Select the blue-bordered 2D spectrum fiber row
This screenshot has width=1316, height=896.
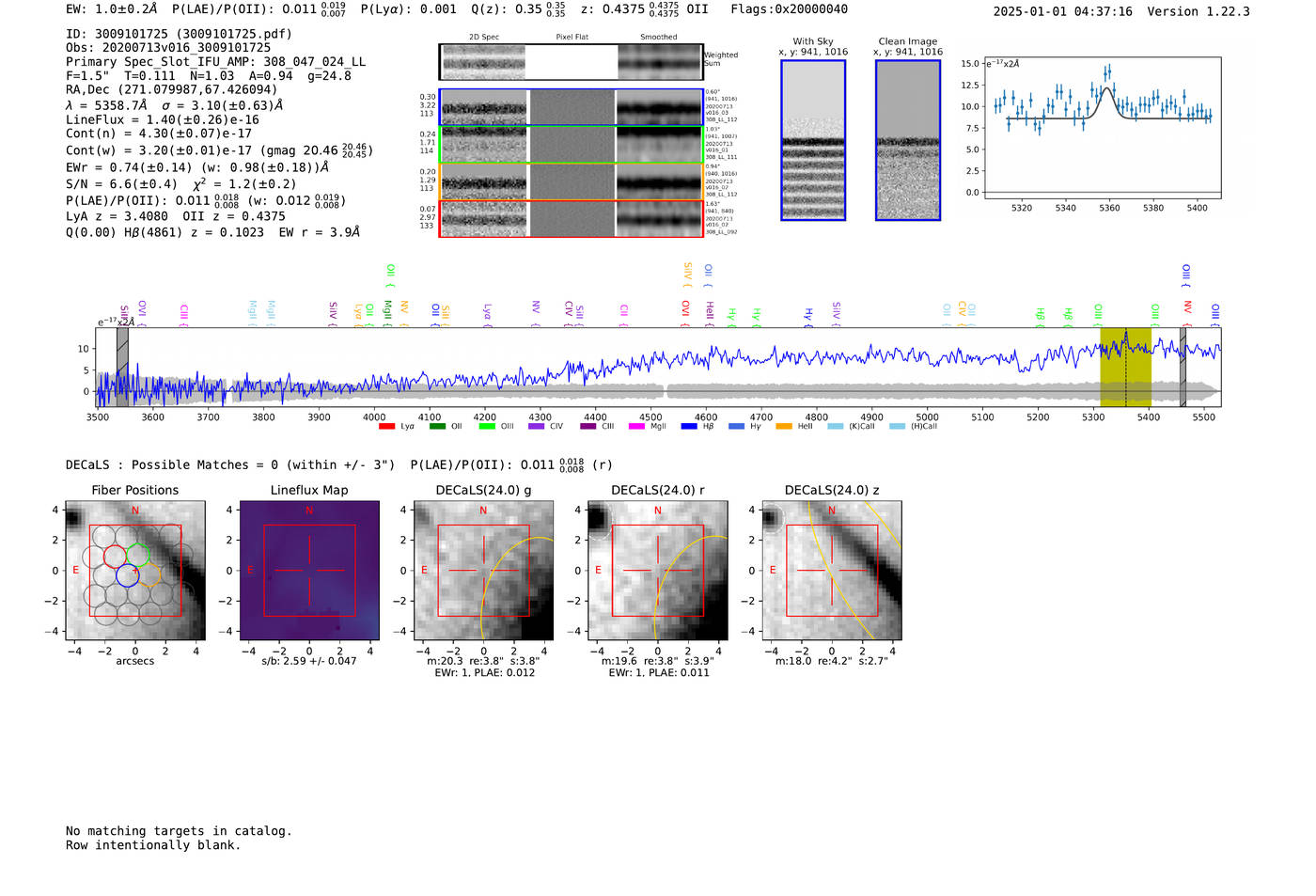click(x=571, y=107)
